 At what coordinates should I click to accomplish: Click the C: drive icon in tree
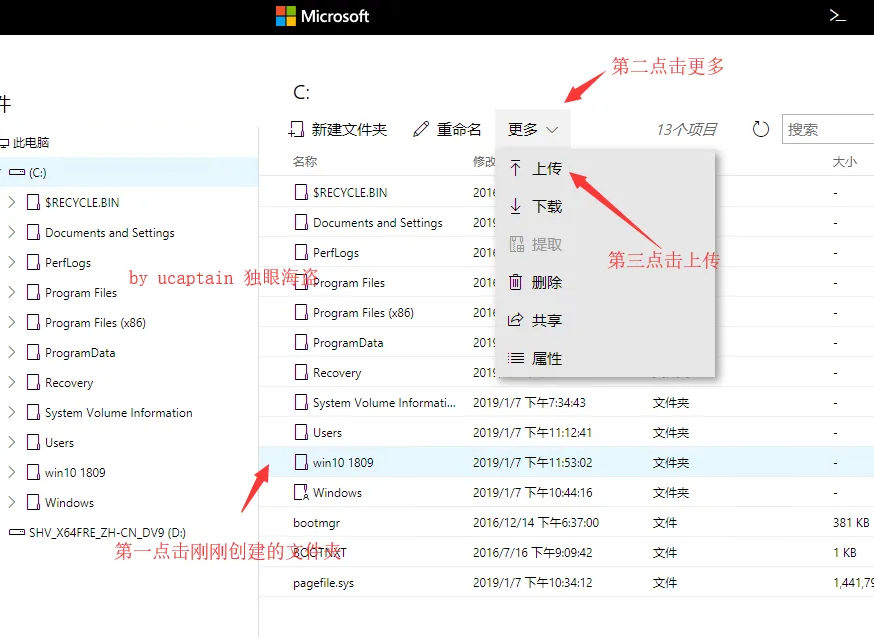click(17, 173)
